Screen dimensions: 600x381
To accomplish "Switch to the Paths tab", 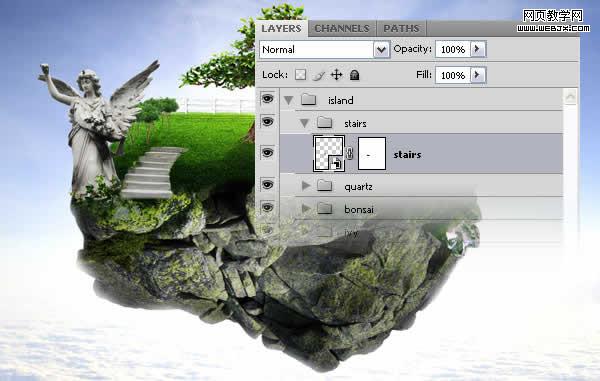I will [401, 29].
